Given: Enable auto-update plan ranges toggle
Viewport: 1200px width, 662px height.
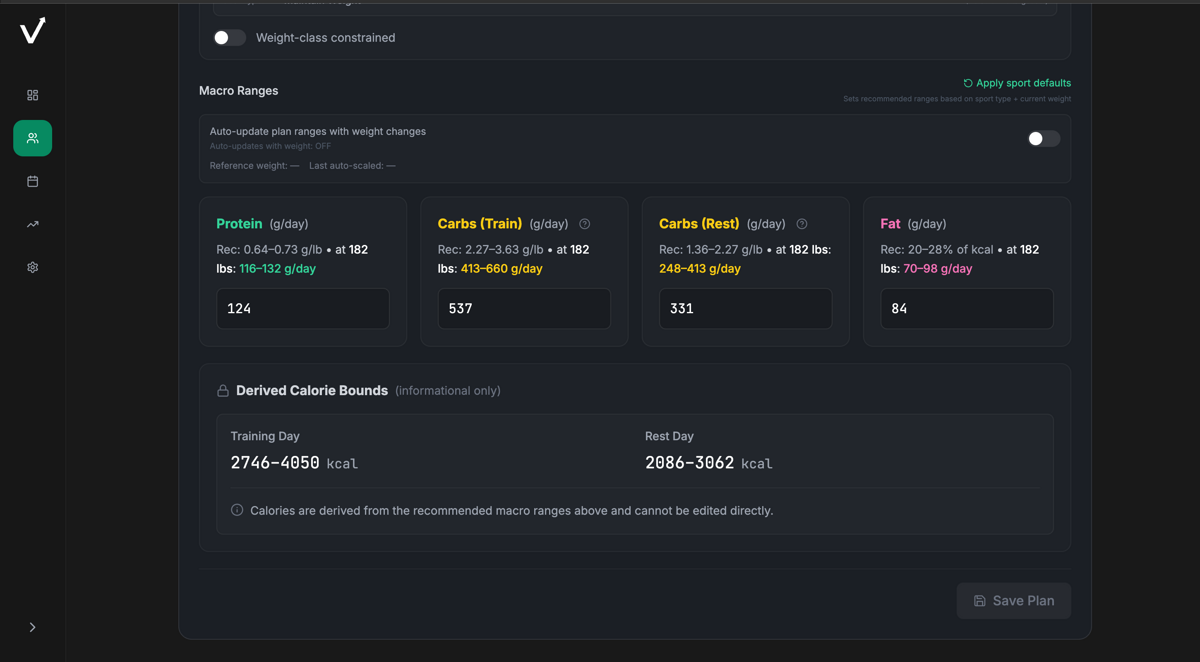Looking at the screenshot, I should click(1043, 139).
